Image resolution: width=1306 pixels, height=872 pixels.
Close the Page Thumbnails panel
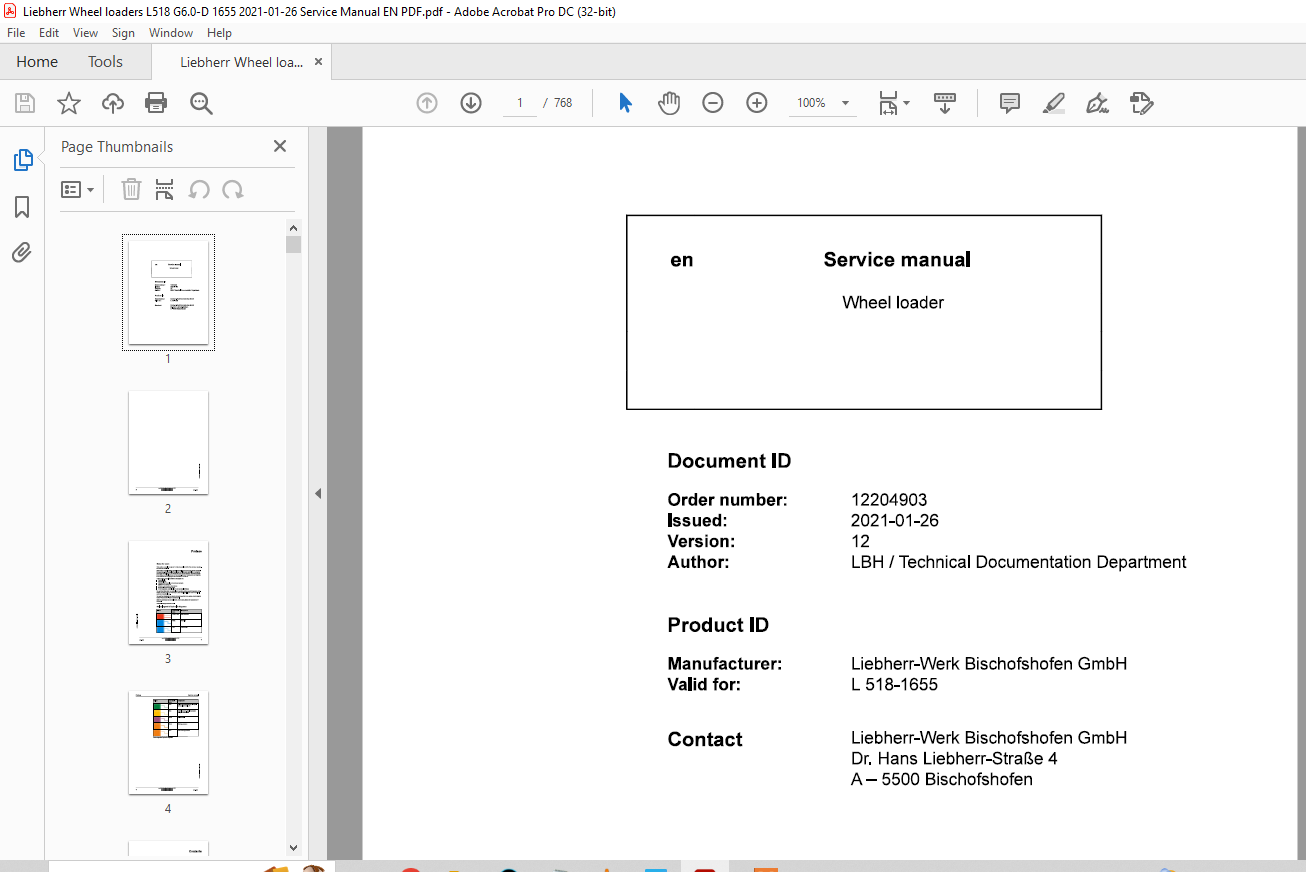tap(280, 146)
